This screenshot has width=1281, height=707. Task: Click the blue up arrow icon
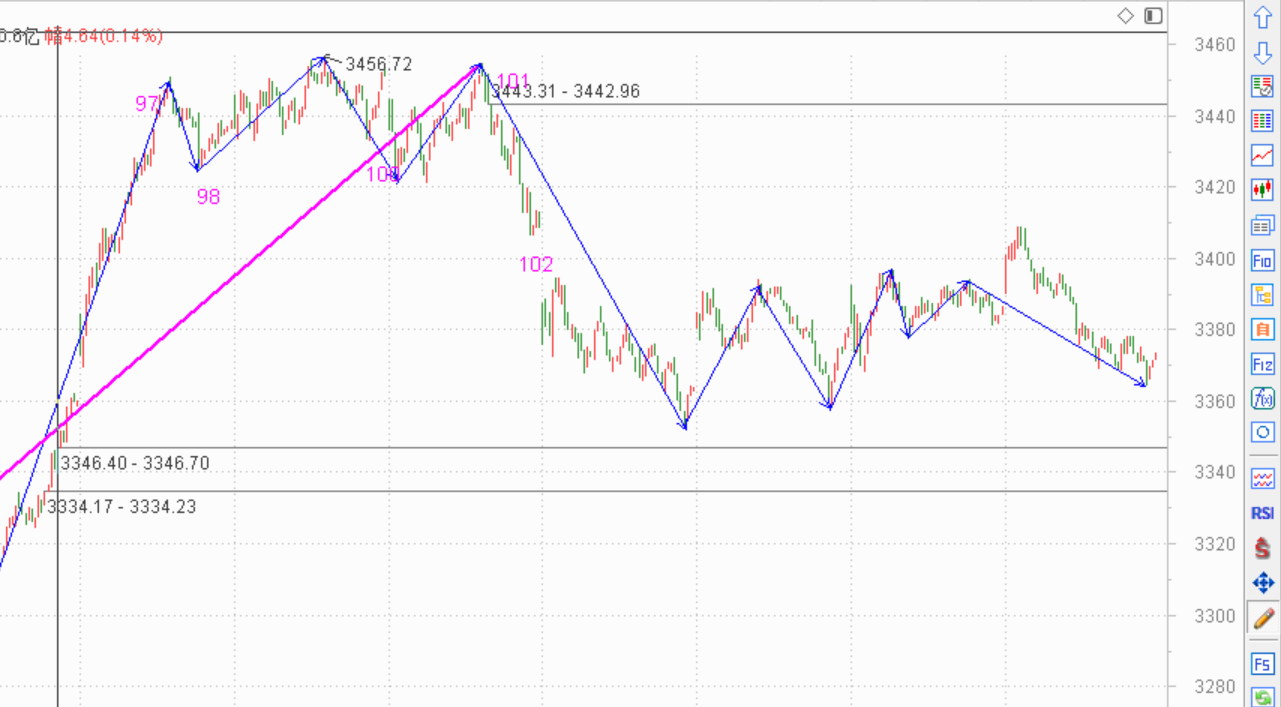click(1262, 18)
